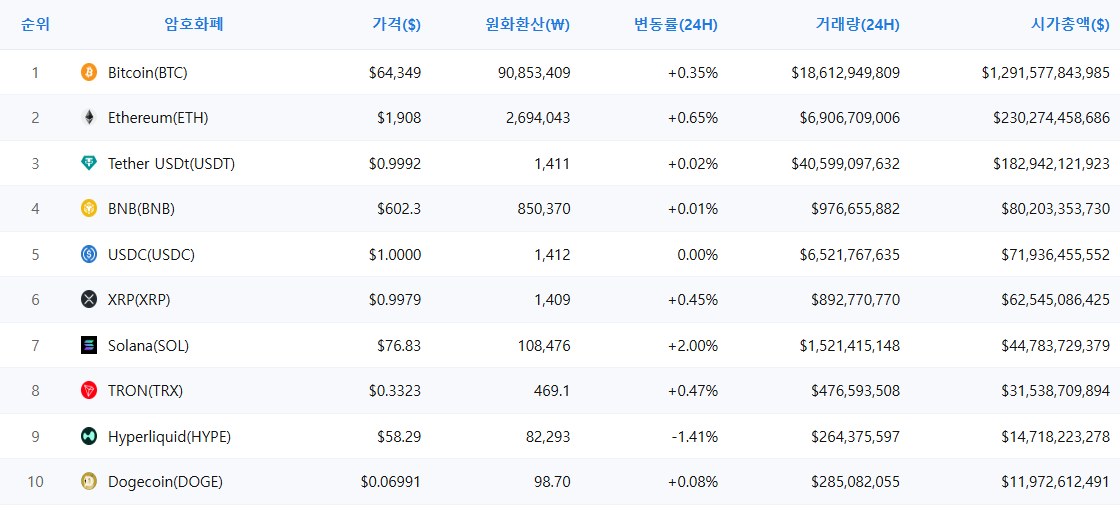
Task: Click Hyperliquid market cap $14,718,223,278
Action: click(x=1056, y=437)
